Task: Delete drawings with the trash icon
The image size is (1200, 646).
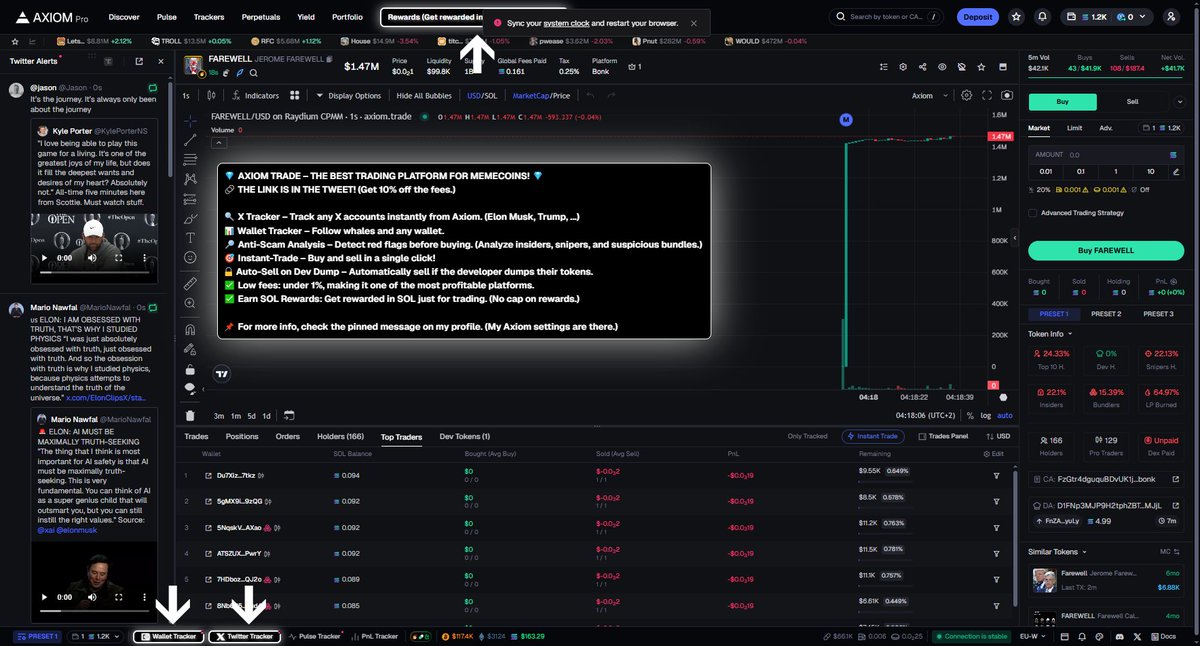Action: point(190,416)
